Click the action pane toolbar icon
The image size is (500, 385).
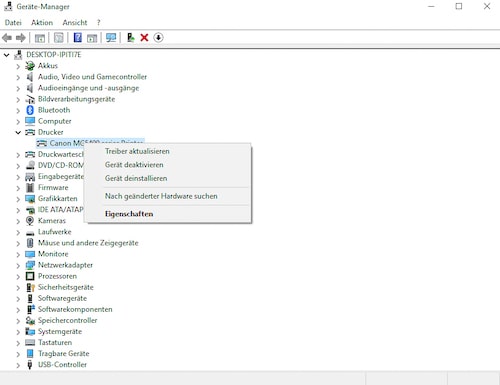92,38
